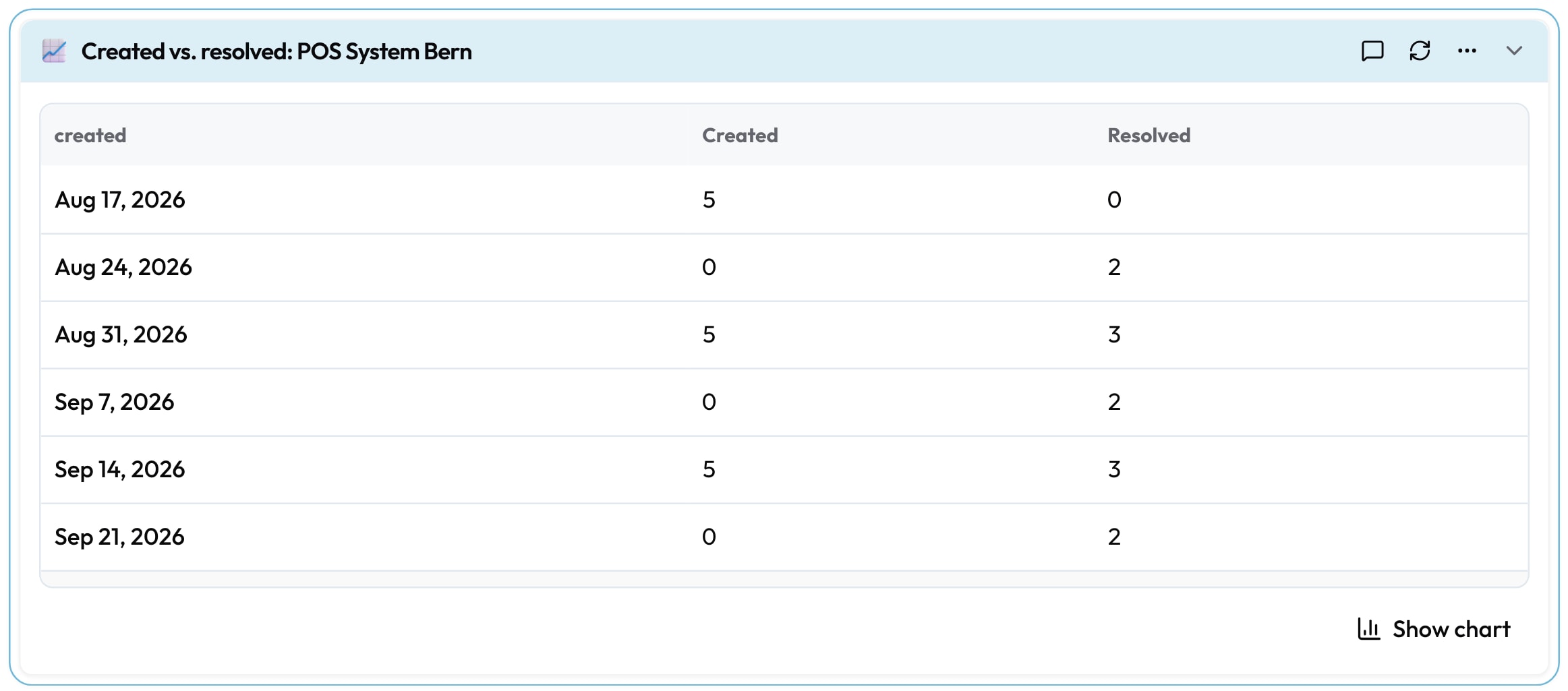Click the Show chart button
Image resolution: width=1568 pixels, height=691 pixels.
tap(1434, 629)
